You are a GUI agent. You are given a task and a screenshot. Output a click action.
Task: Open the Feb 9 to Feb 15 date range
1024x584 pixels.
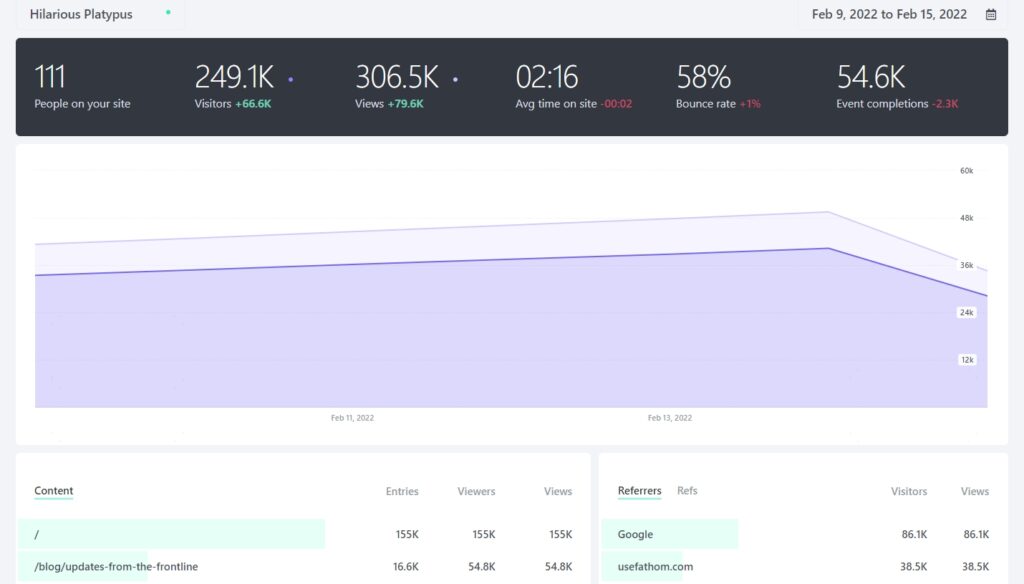(889, 15)
